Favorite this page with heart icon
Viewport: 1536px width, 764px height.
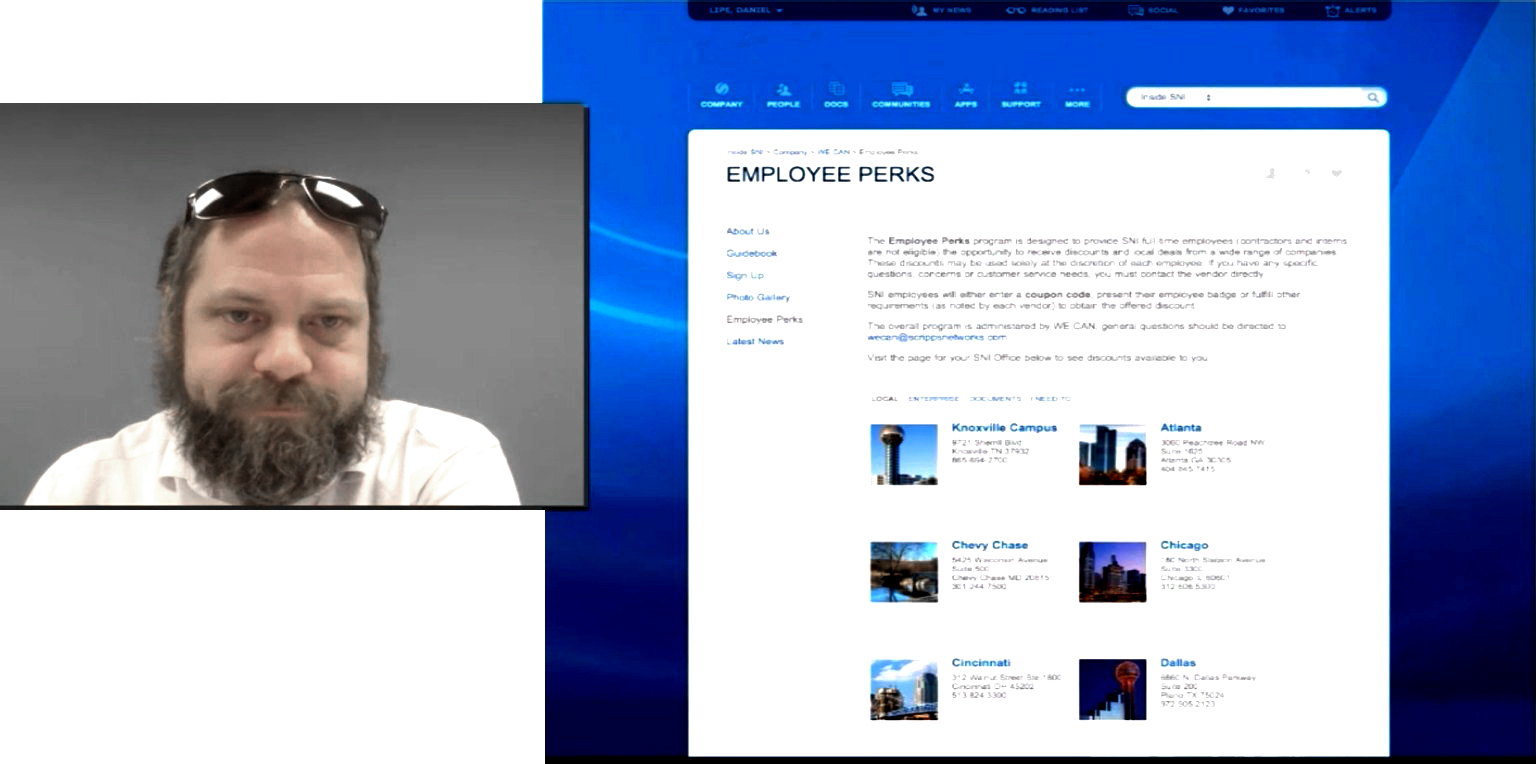coord(1336,174)
